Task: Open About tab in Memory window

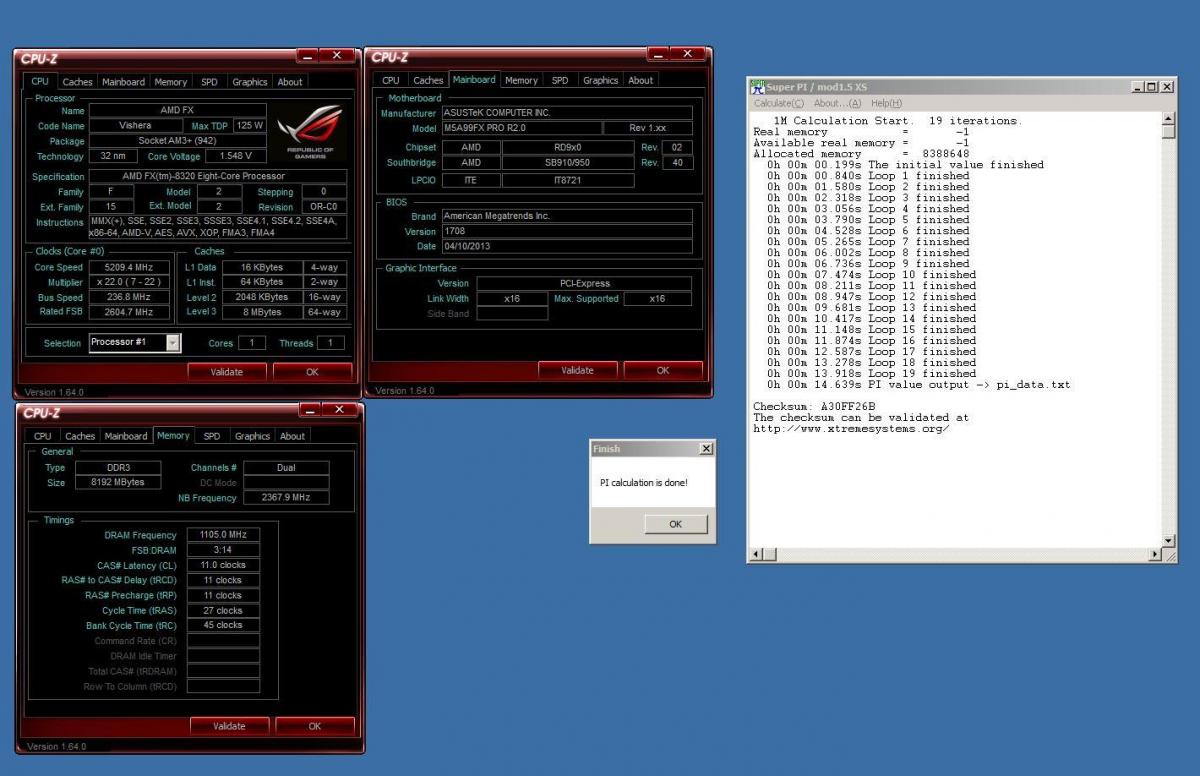Action: click(x=293, y=436)
